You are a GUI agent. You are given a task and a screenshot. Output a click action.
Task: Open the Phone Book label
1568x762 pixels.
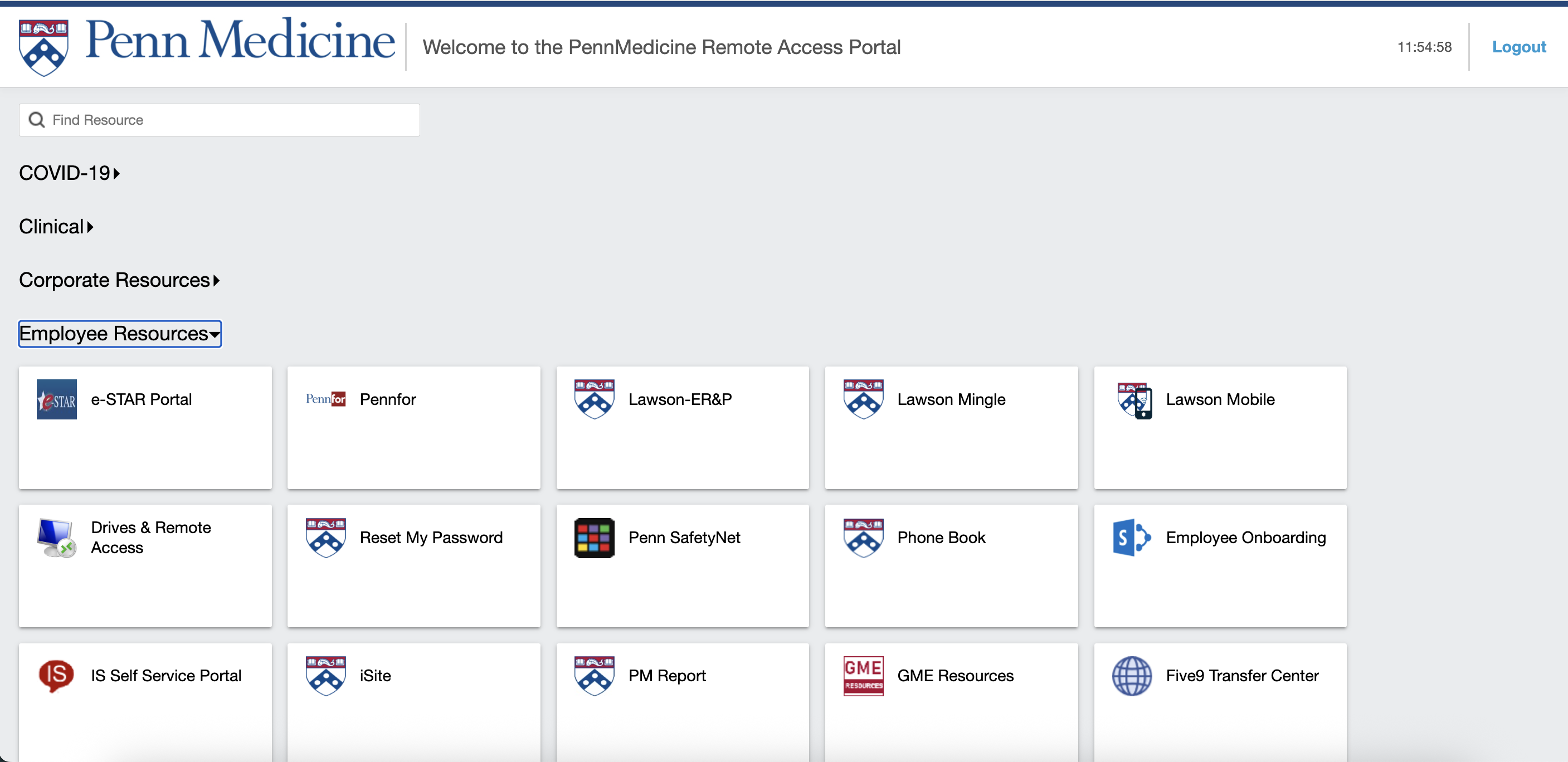point(941,538)
